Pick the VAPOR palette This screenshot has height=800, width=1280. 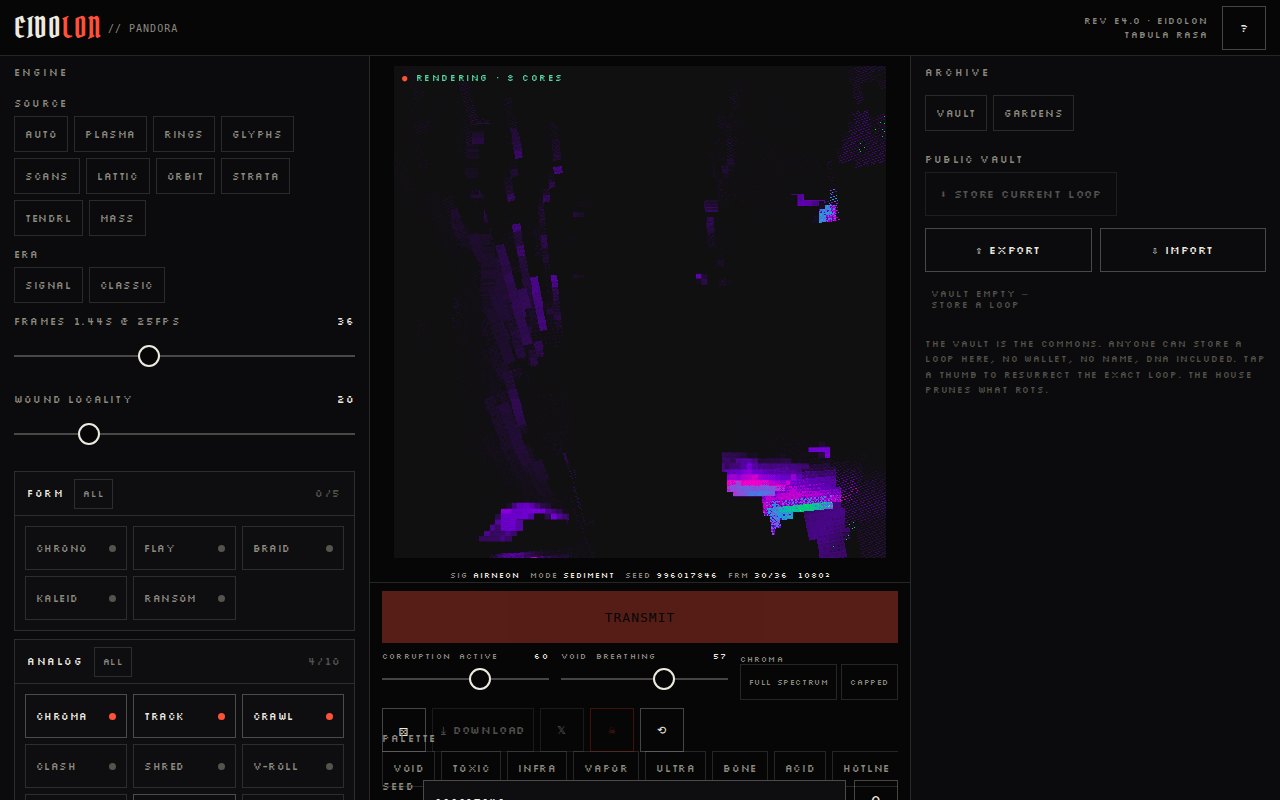(606, 768)
